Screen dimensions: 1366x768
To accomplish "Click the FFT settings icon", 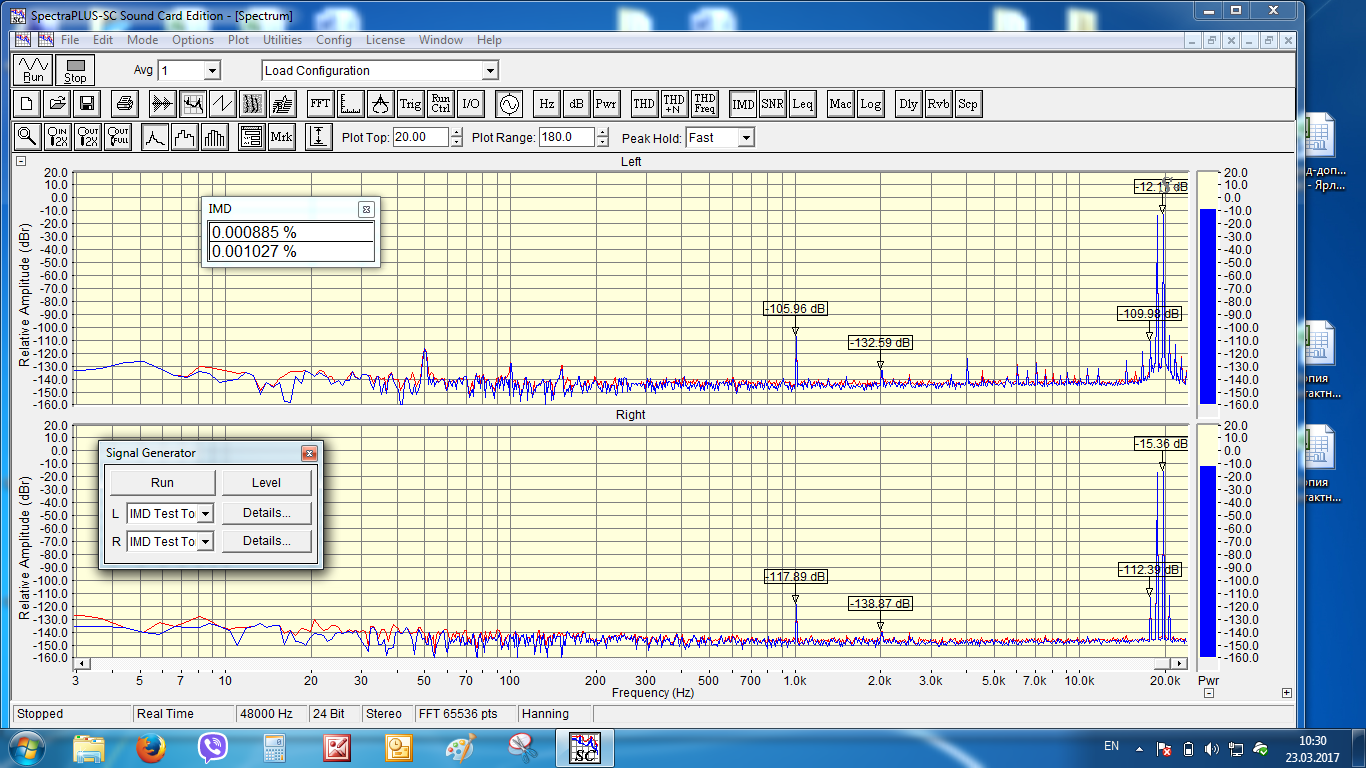I will tap(320, 103).
